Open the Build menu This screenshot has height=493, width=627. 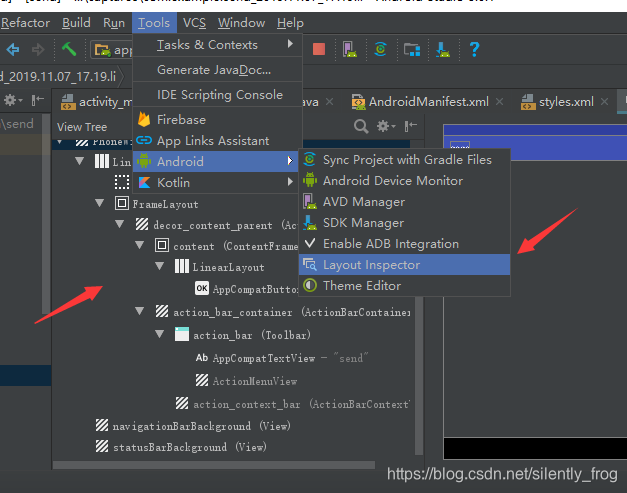point(76,23)
